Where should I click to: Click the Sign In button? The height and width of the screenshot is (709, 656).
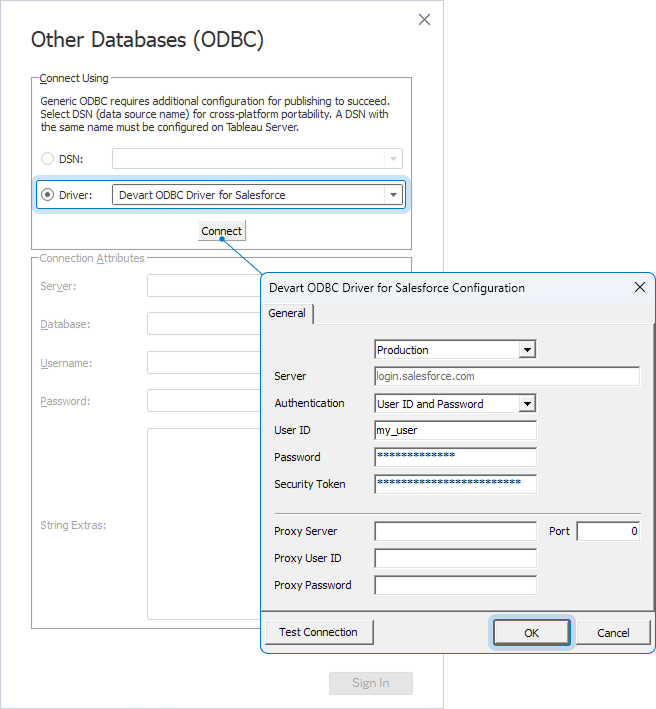tap(371, 683)
